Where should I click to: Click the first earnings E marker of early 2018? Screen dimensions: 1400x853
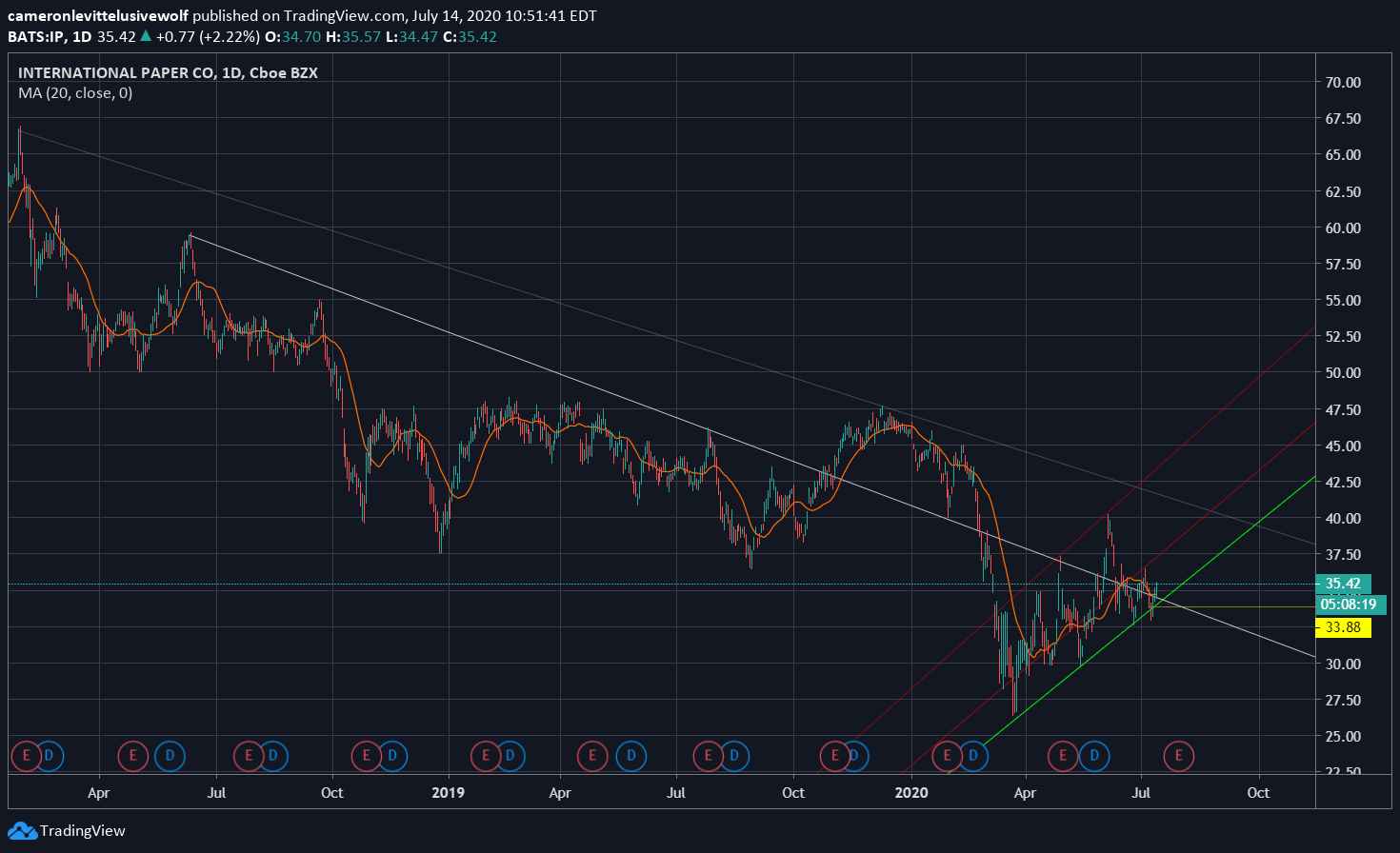point(25,757)
